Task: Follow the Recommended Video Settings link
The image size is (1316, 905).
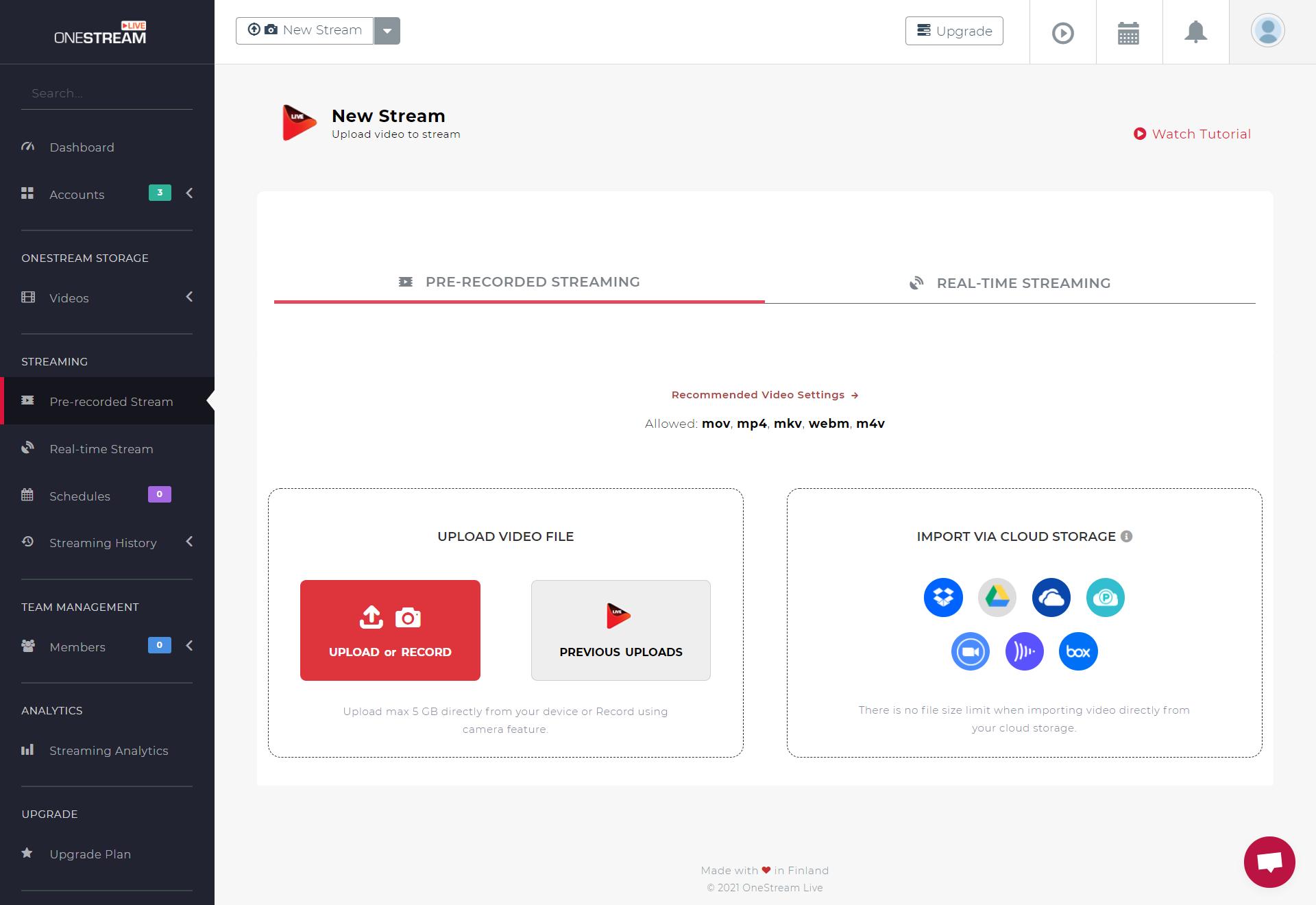Action: tap(764, 395)
